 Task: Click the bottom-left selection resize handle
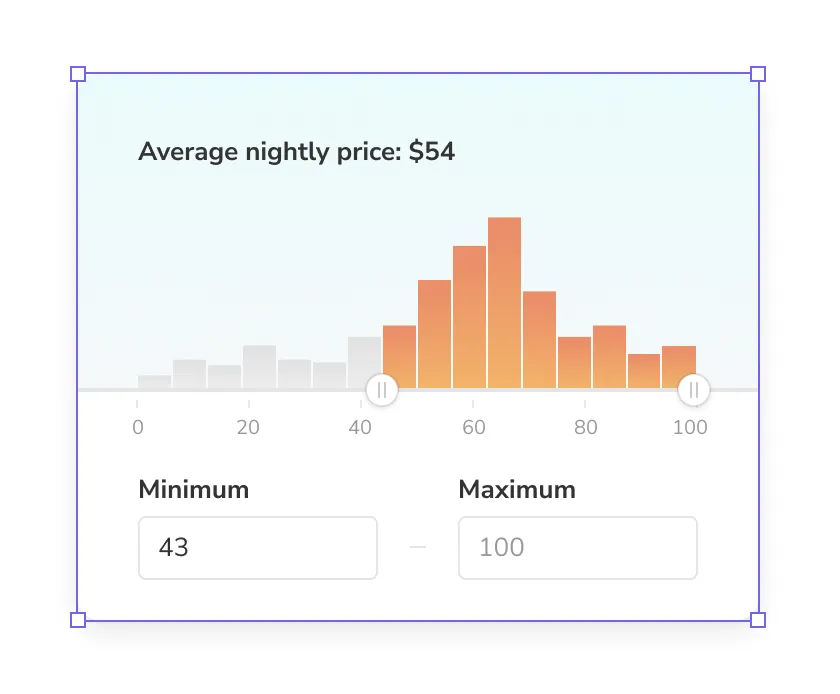point(78,620)
